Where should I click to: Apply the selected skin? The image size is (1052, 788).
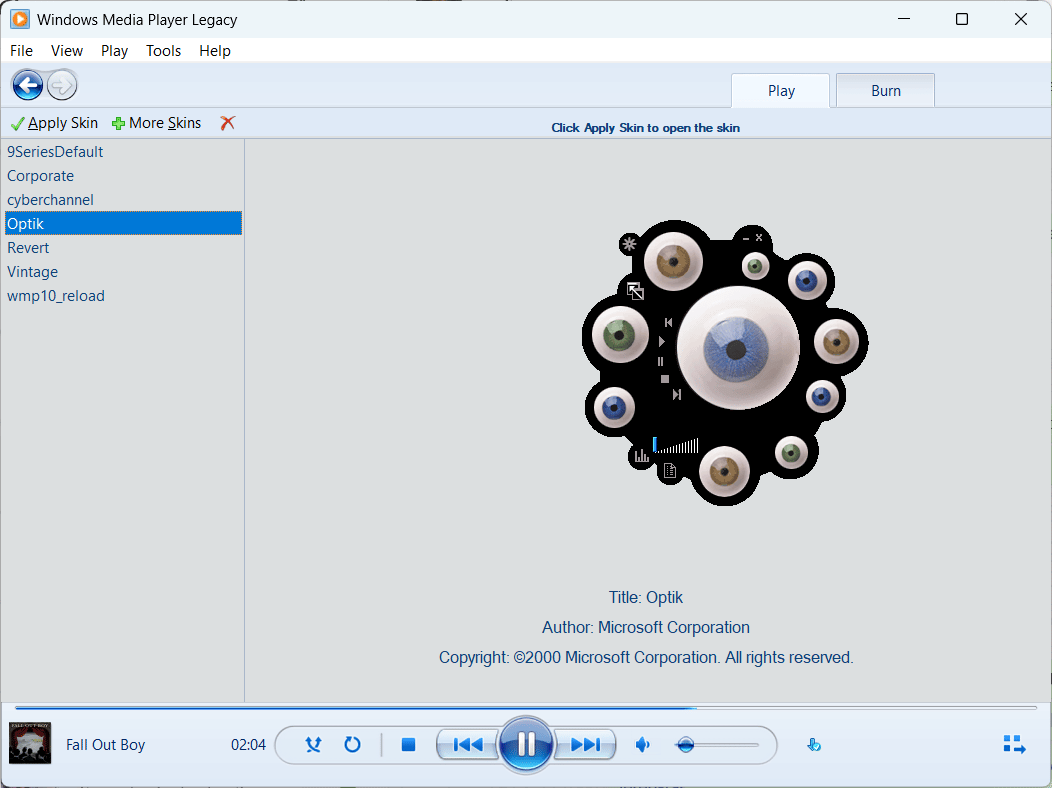[54, 123]
